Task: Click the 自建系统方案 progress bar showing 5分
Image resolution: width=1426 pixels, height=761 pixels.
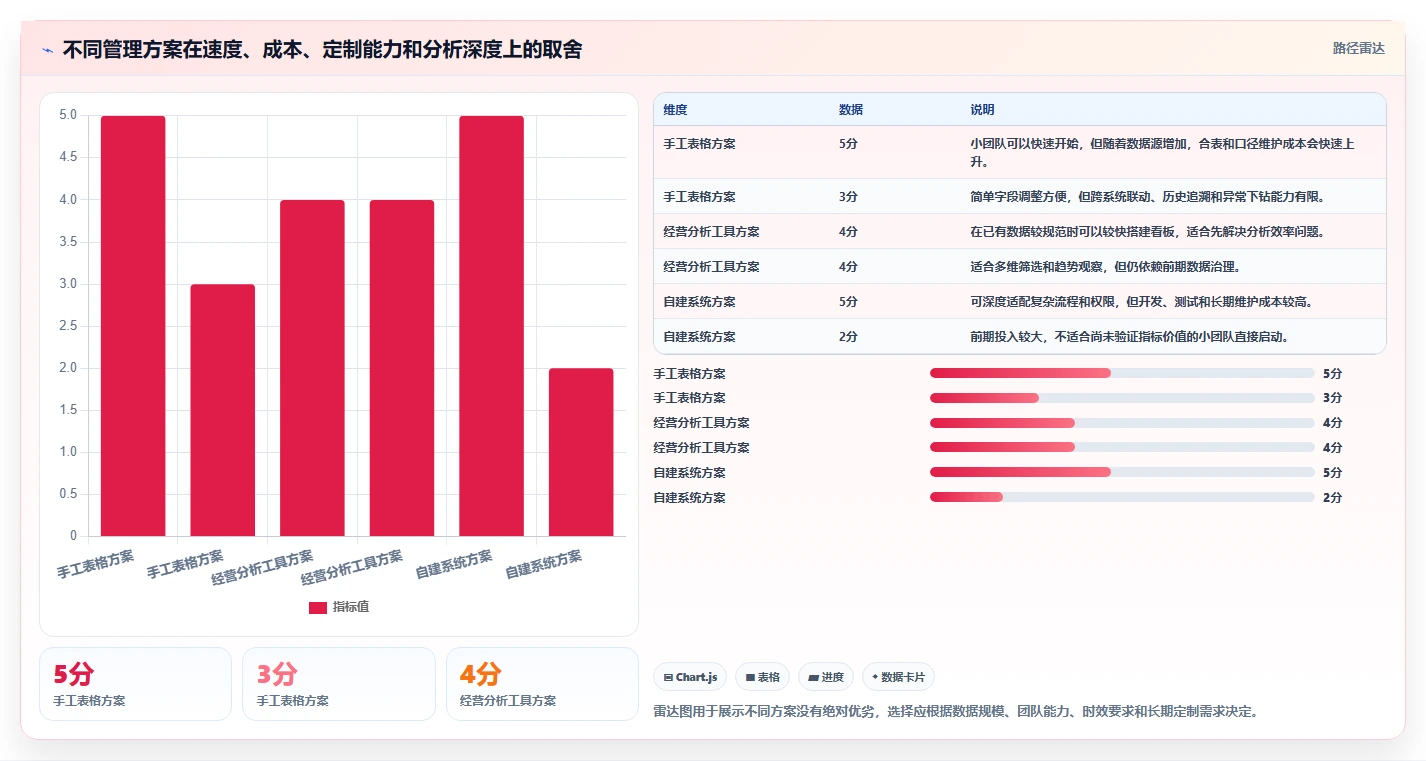Action: [x=1122, y=472]
